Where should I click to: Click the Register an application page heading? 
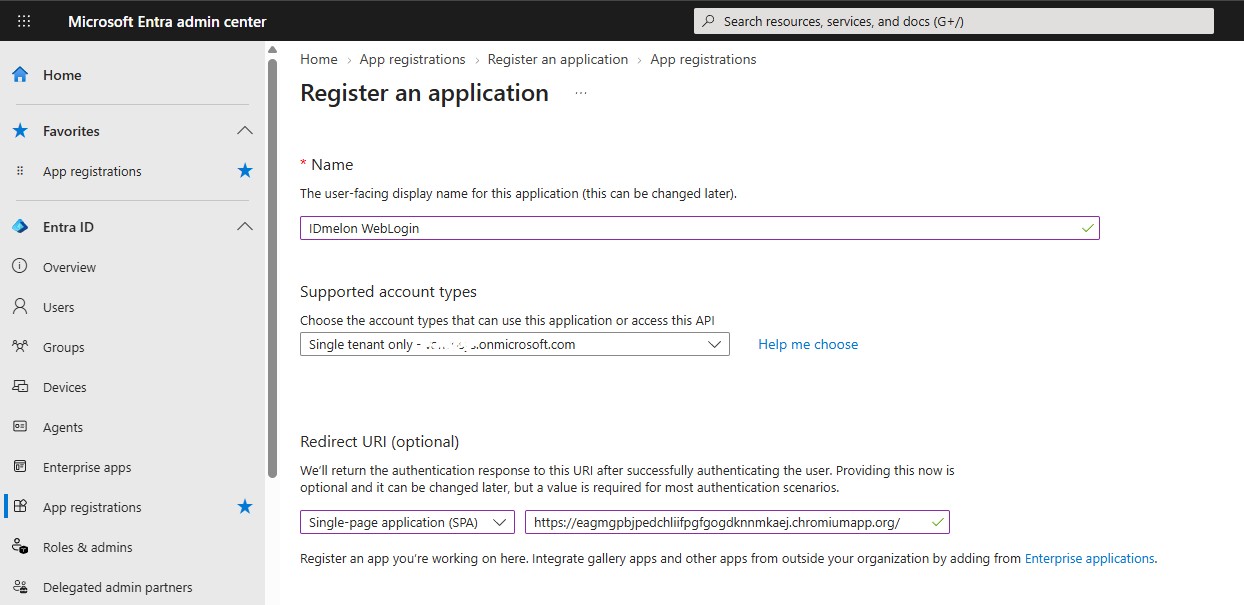pyautogui.click(x=424, y=93)
